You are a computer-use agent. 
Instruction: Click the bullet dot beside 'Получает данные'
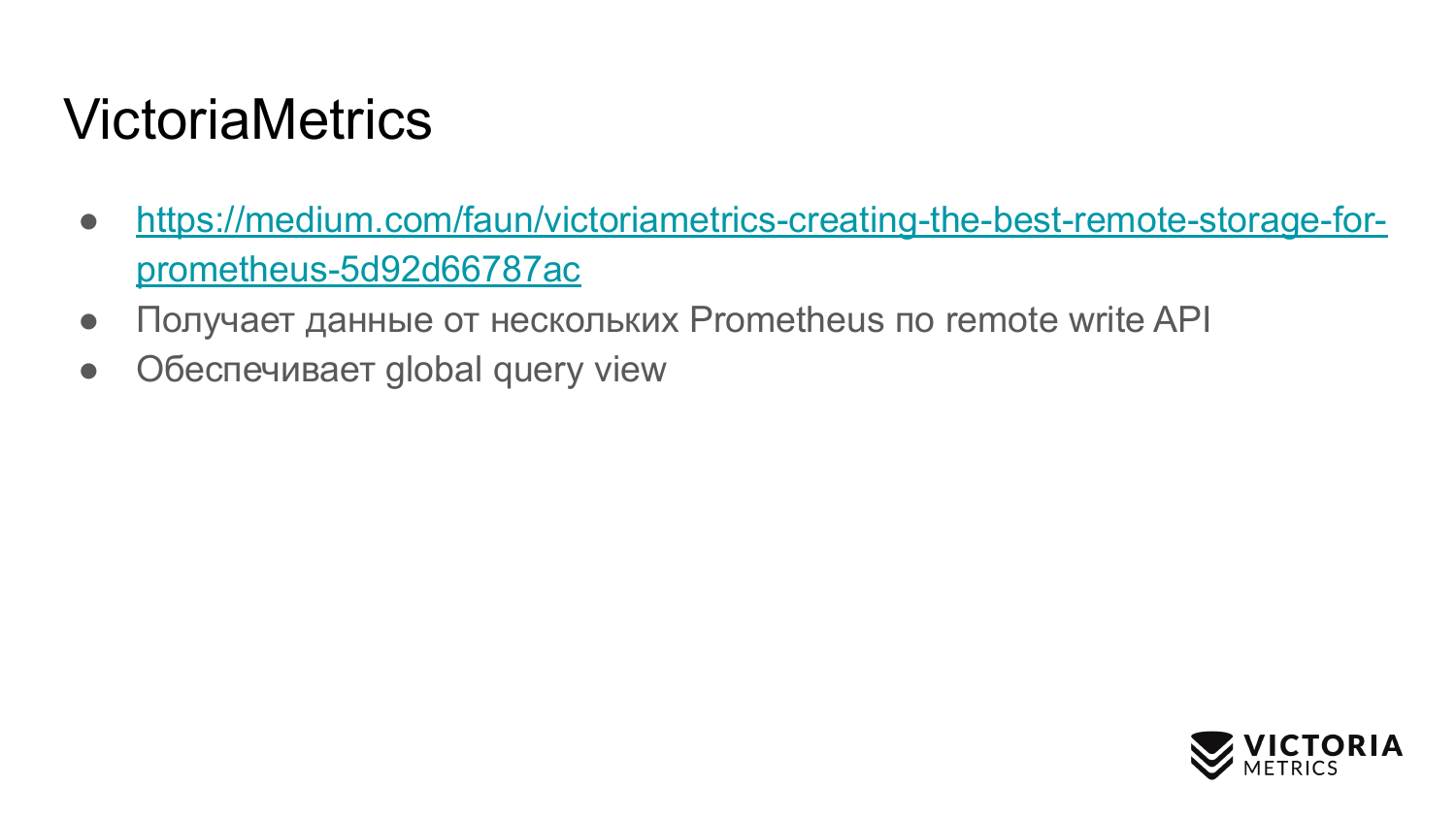[89, 320]
